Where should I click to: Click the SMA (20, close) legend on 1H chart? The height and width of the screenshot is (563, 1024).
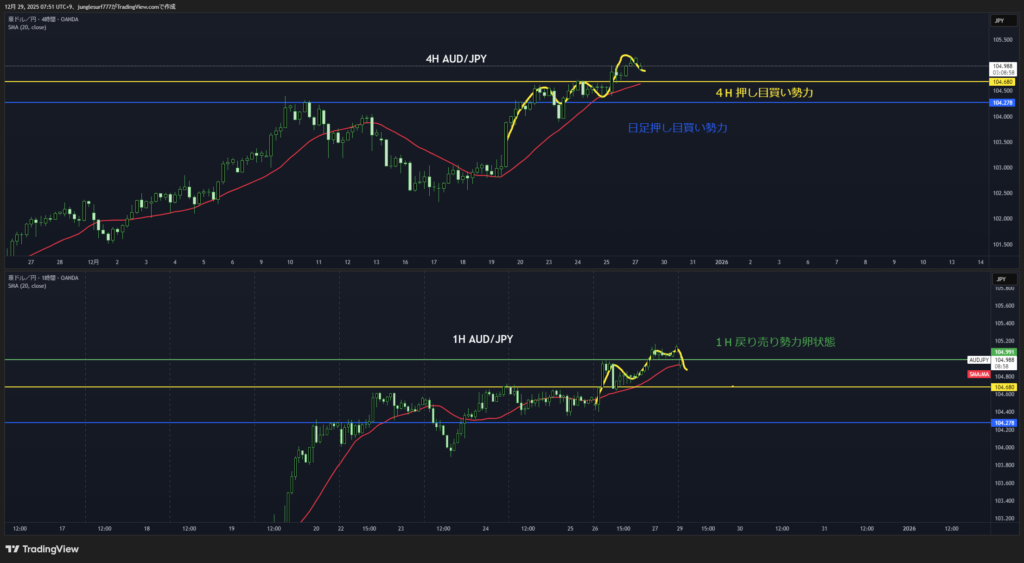point(27,285)
